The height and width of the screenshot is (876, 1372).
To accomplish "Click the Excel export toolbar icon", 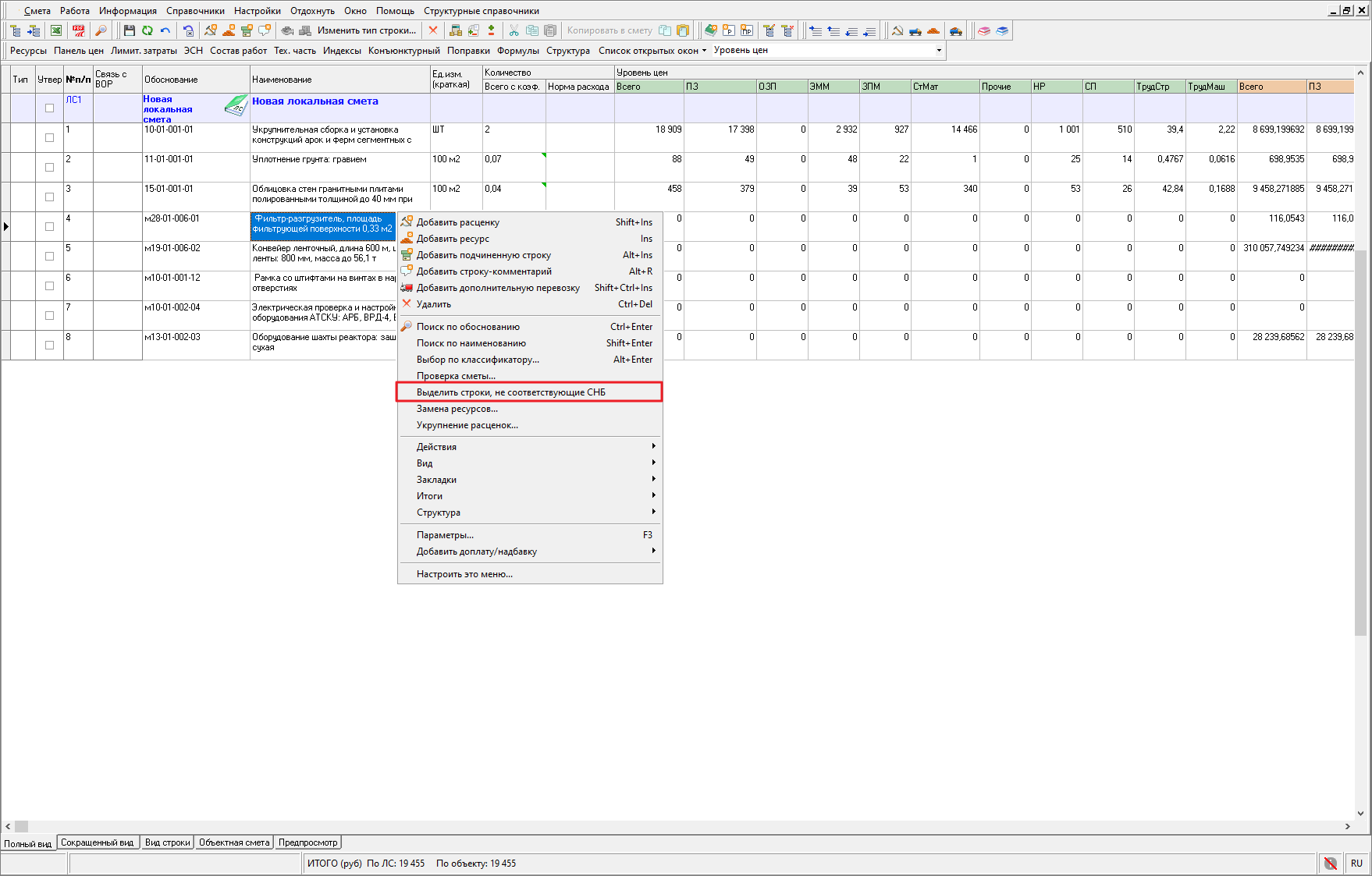I will [56, 30].
